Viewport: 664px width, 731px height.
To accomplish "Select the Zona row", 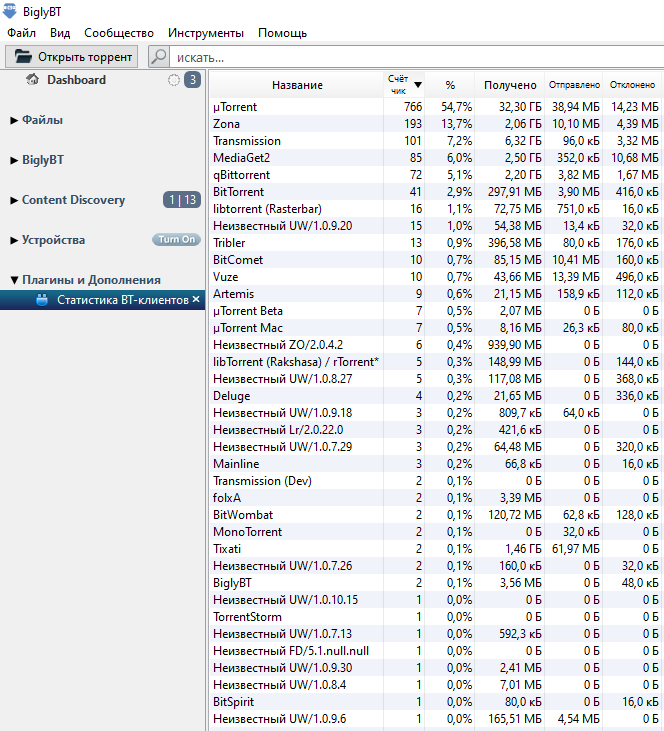I will coord(436,124).
